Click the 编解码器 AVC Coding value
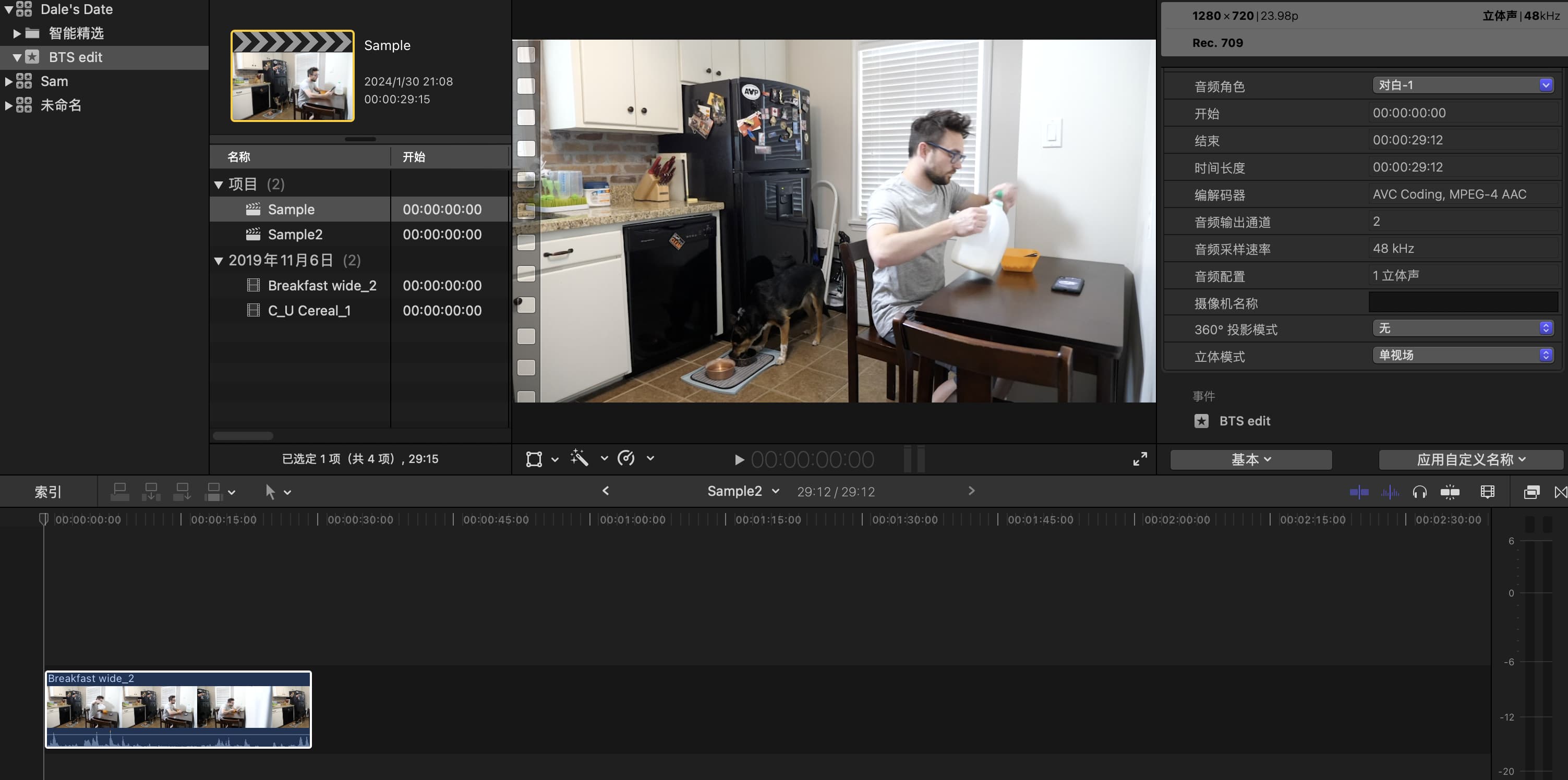 tap(1449, 194)
